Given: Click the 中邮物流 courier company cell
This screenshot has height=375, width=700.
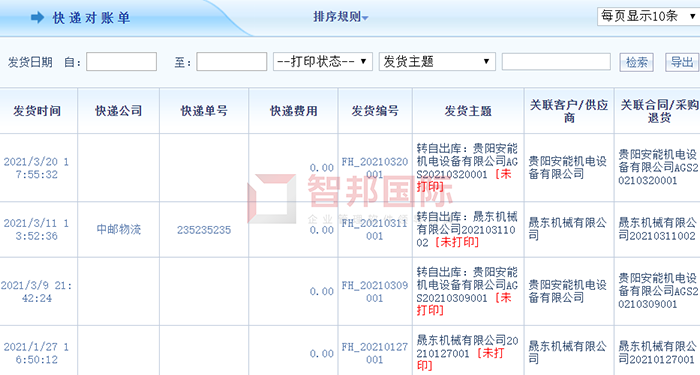Looking at the screenshot, I should [x=119, y=229].
